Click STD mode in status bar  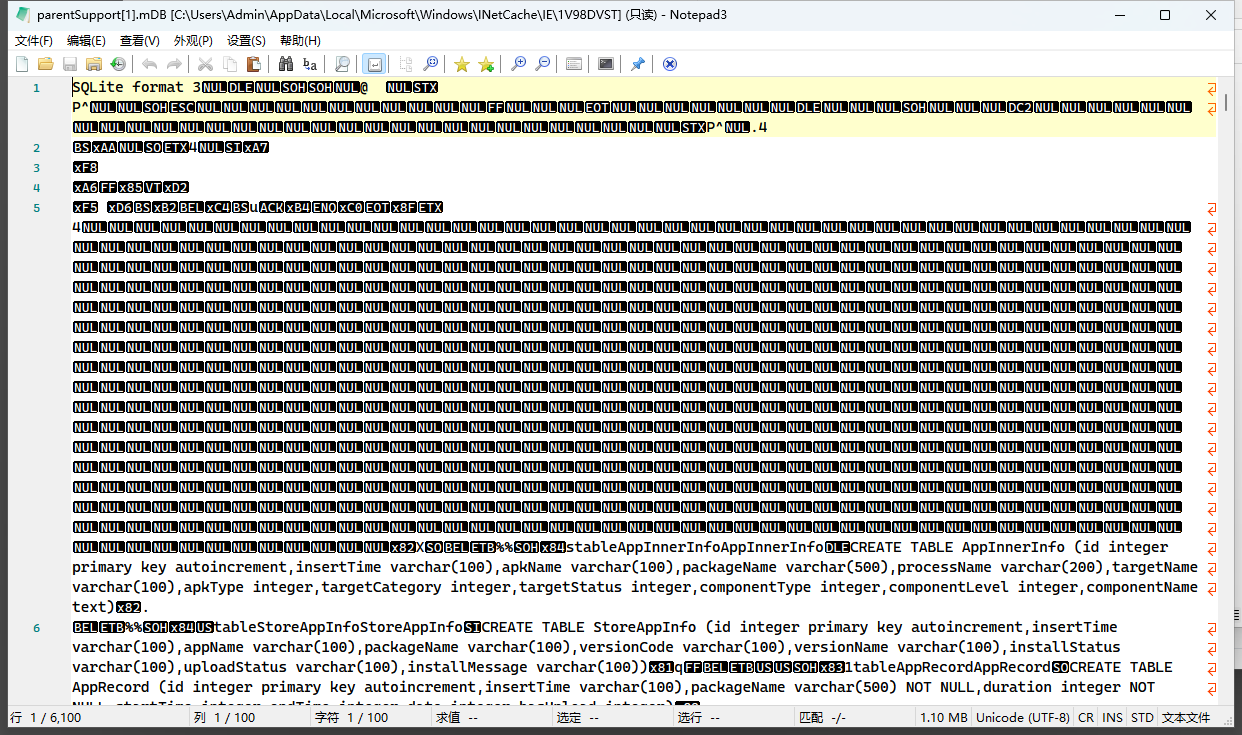(1142, 718)
